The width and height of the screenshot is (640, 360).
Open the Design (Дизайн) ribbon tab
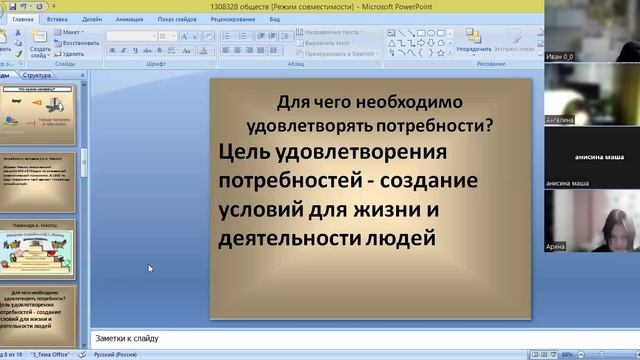(92, 19)
